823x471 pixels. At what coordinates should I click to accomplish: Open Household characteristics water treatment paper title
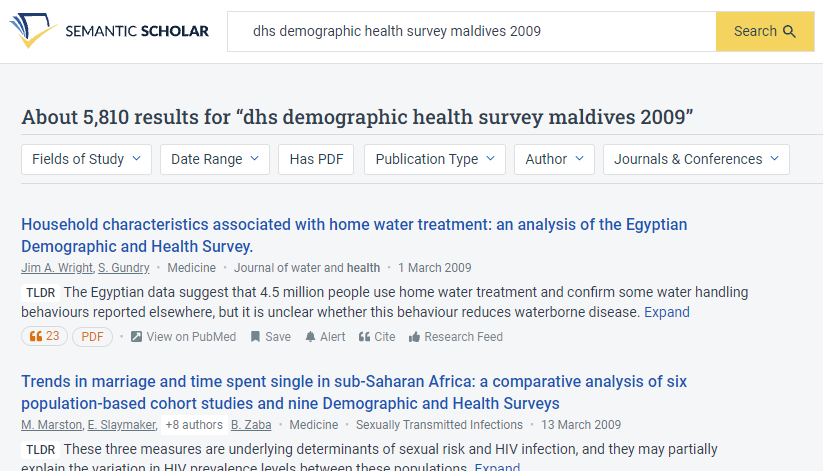(x=354, y=235)
